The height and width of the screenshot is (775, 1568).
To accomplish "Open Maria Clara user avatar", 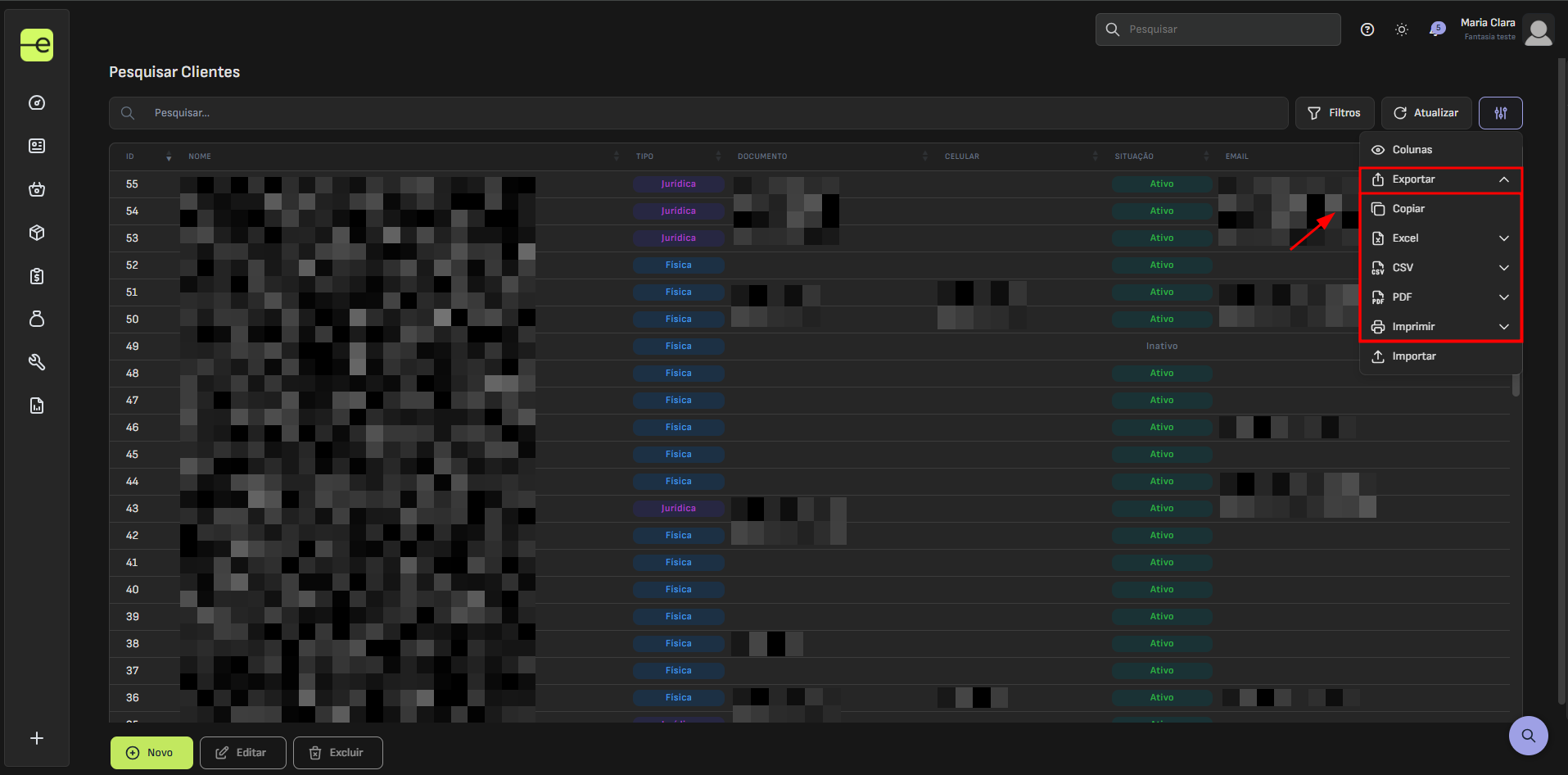I will pyautogui.click(x=1539, y=31).
